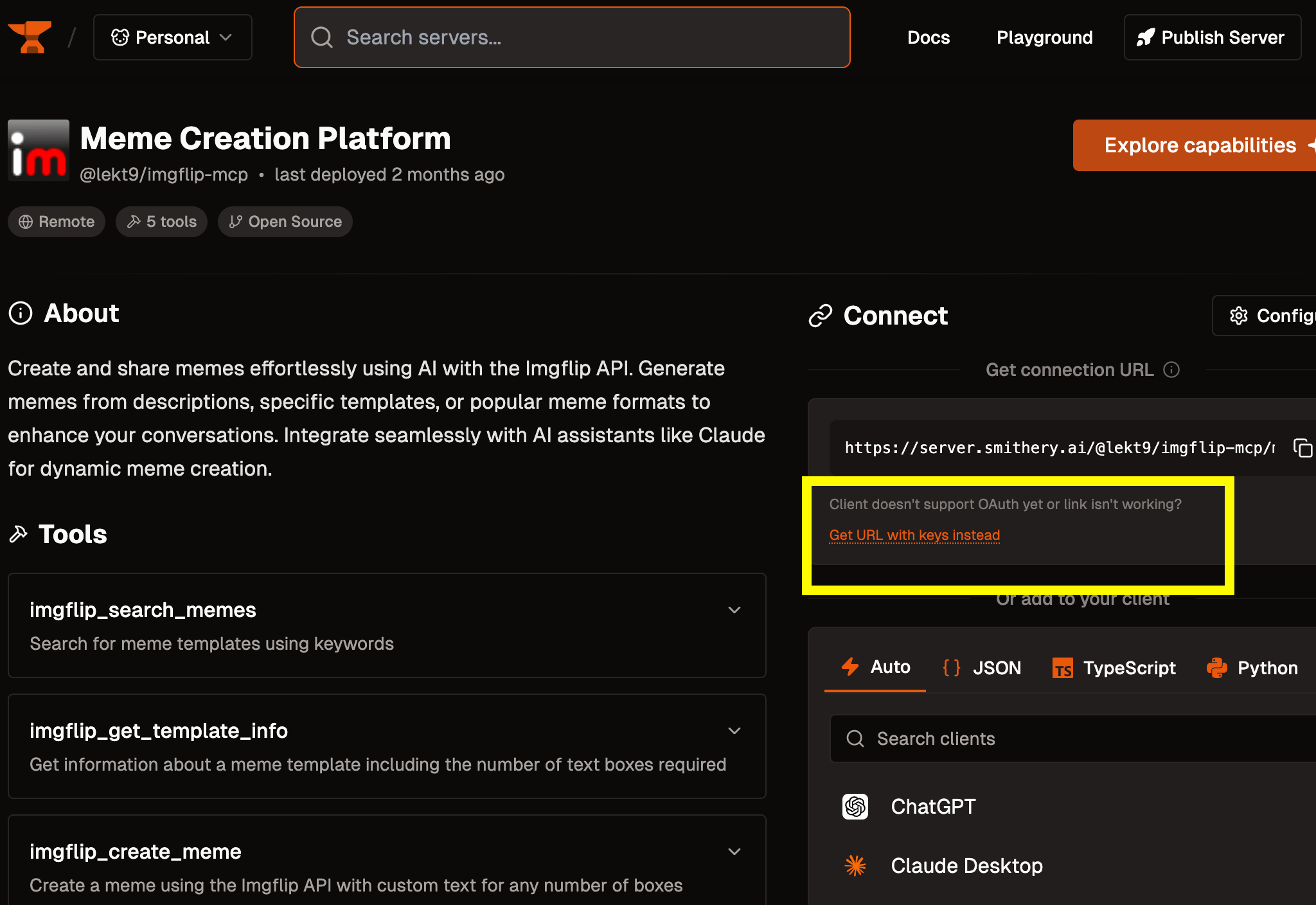Click the 5 tools badge
This screenshot has width=1316, height=905.
click(161, 222)
